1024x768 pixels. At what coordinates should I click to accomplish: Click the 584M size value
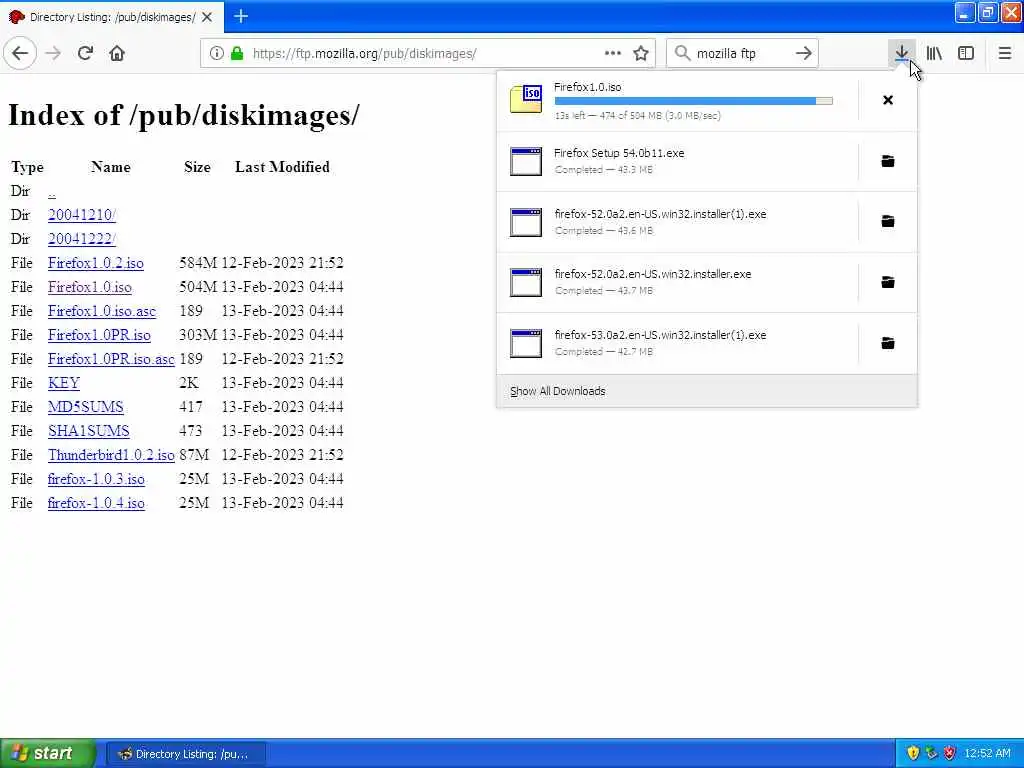point(198,263)
